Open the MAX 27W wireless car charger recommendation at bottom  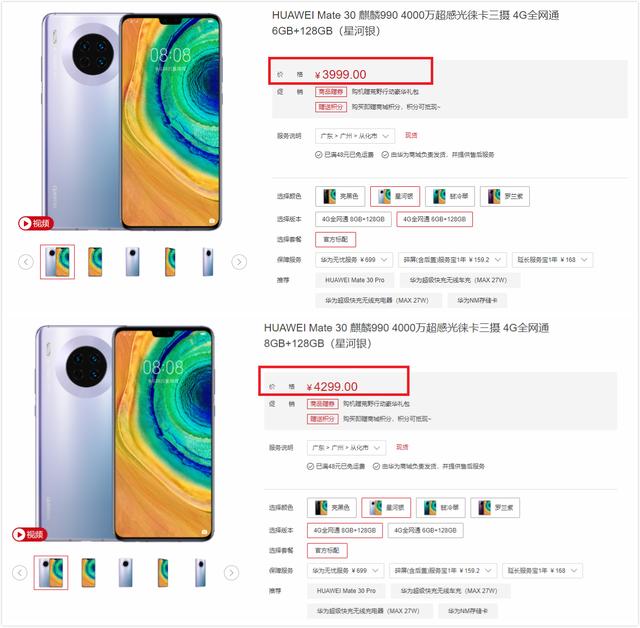(449, 591)
